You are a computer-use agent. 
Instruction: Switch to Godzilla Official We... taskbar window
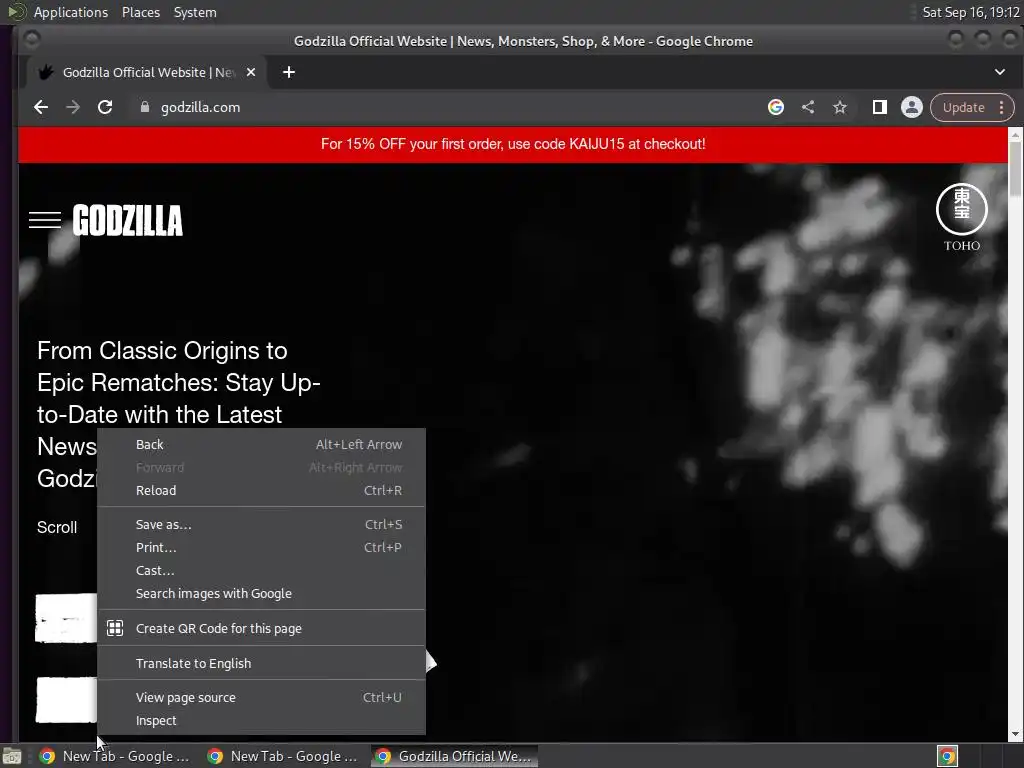click(x=455, y=756)
